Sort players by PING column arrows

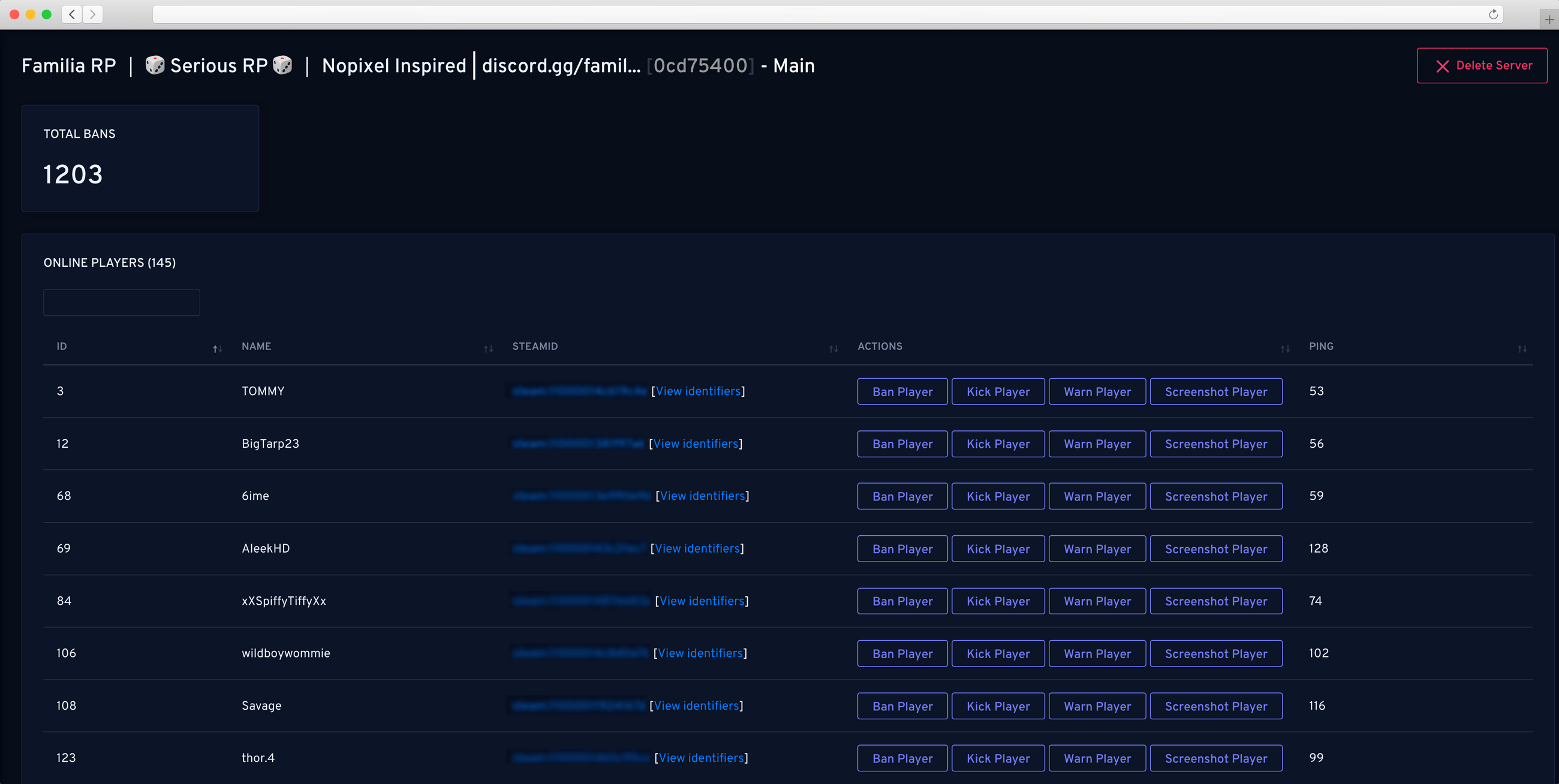[x=1522, y=348]
